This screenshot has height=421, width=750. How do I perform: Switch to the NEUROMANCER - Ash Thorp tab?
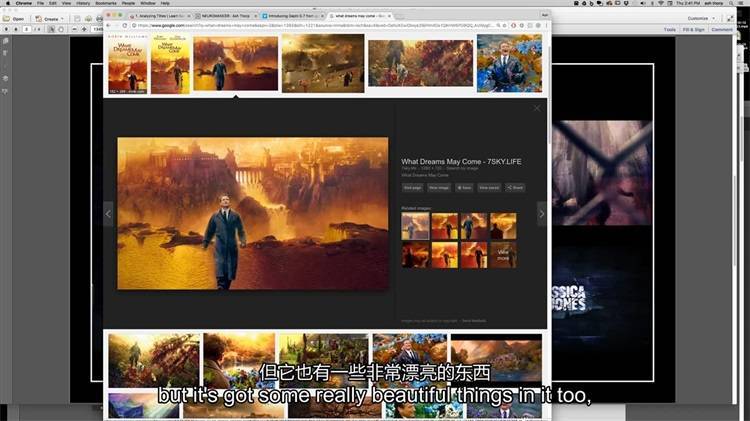pyautogui.click(x=226, y=16)
